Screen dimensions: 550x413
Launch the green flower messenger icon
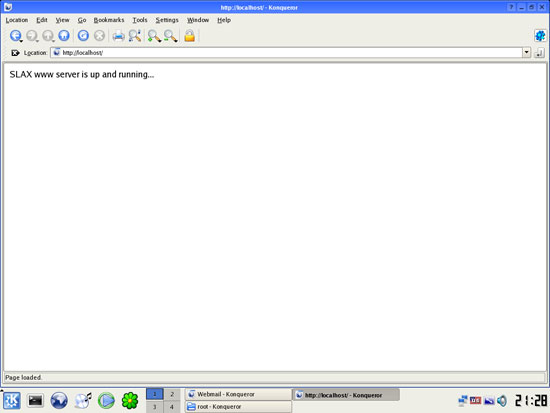(130, 400)
